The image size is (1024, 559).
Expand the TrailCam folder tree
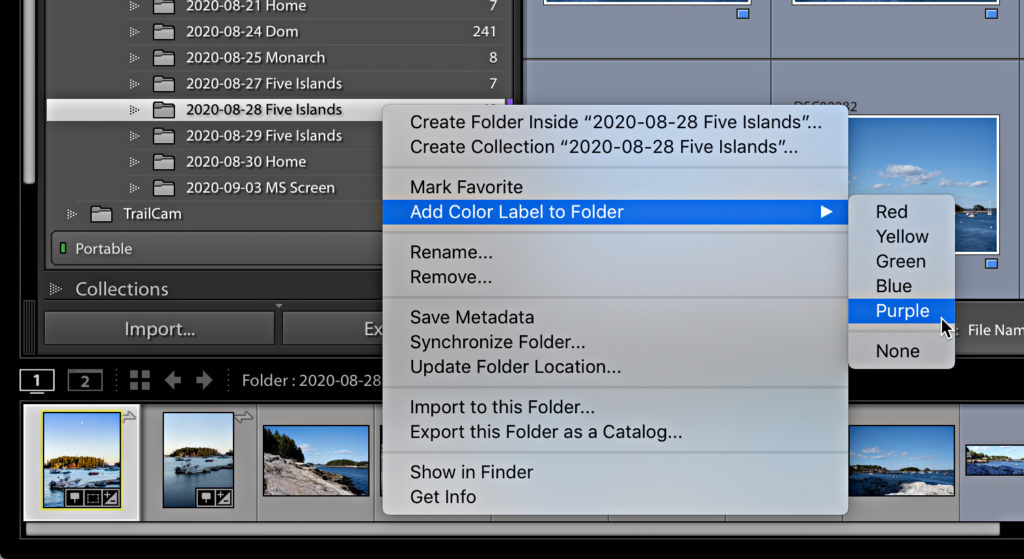72,214
